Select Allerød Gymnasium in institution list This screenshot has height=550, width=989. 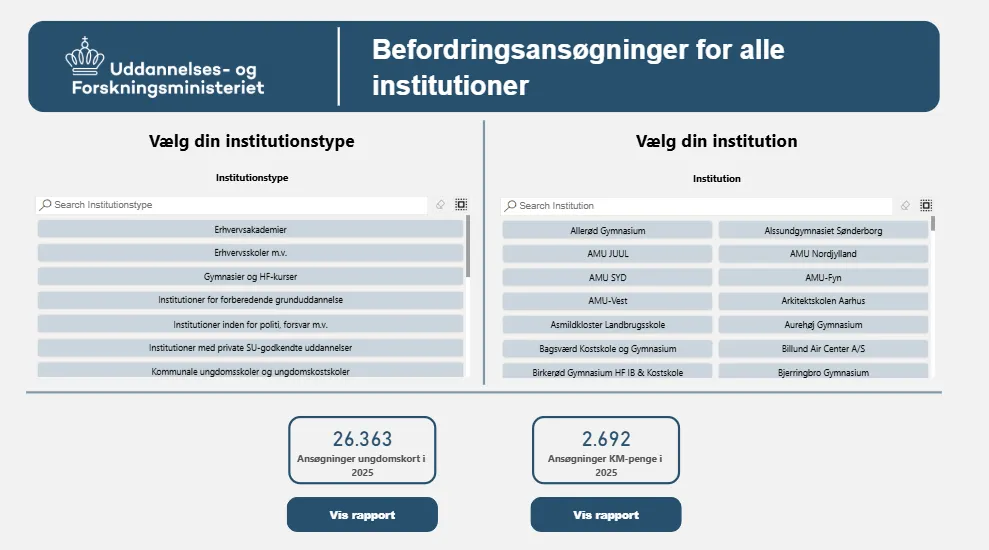607,230
